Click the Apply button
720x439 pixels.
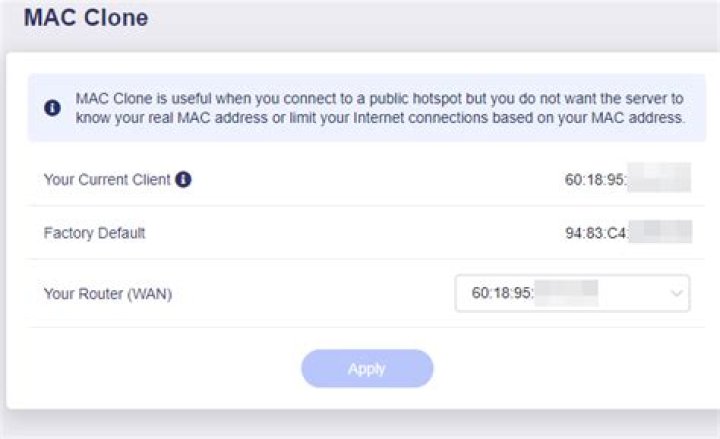(x=367, y=368)
